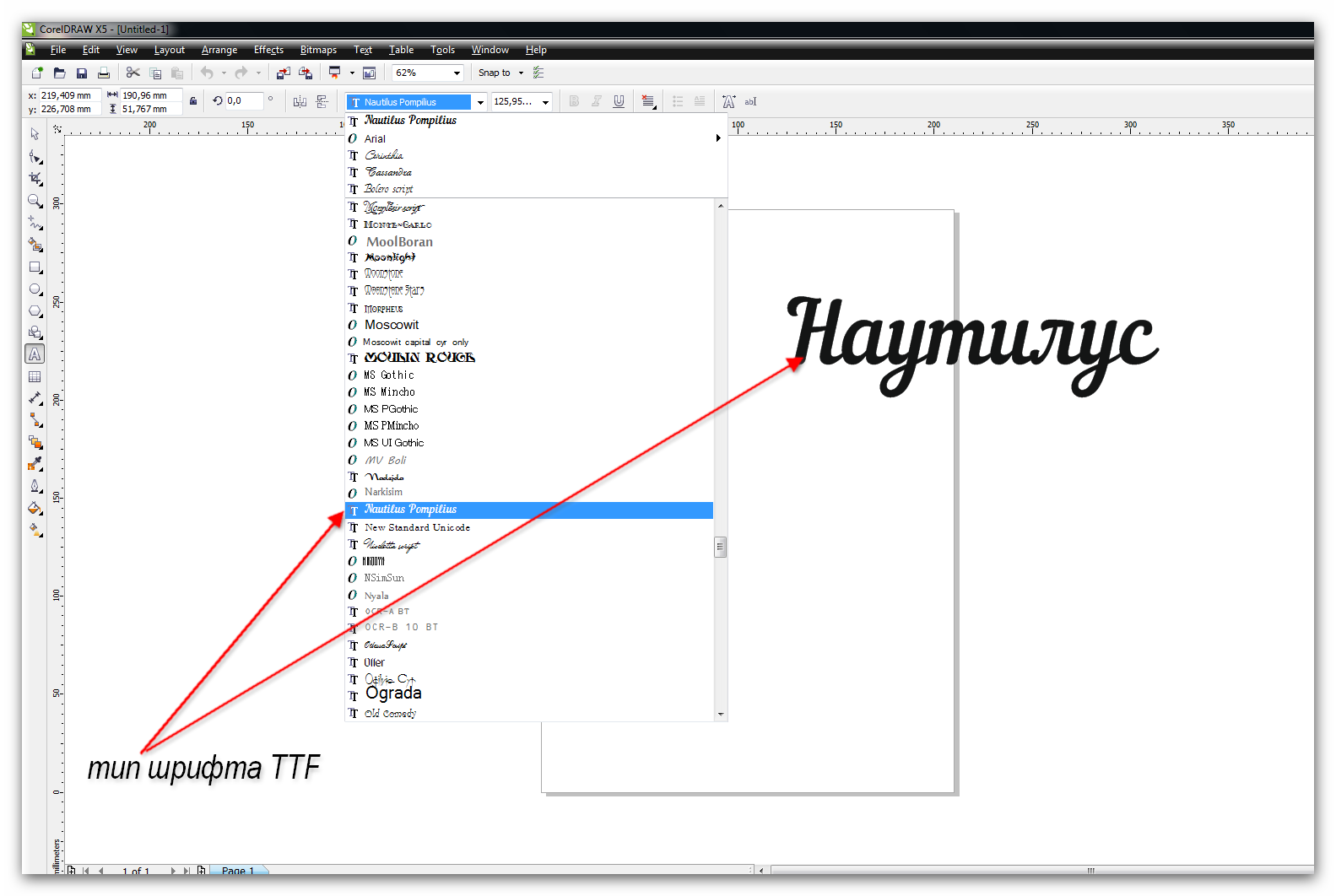Toggle Bold formatting
Screen dimensions: 1336x896
574,101
